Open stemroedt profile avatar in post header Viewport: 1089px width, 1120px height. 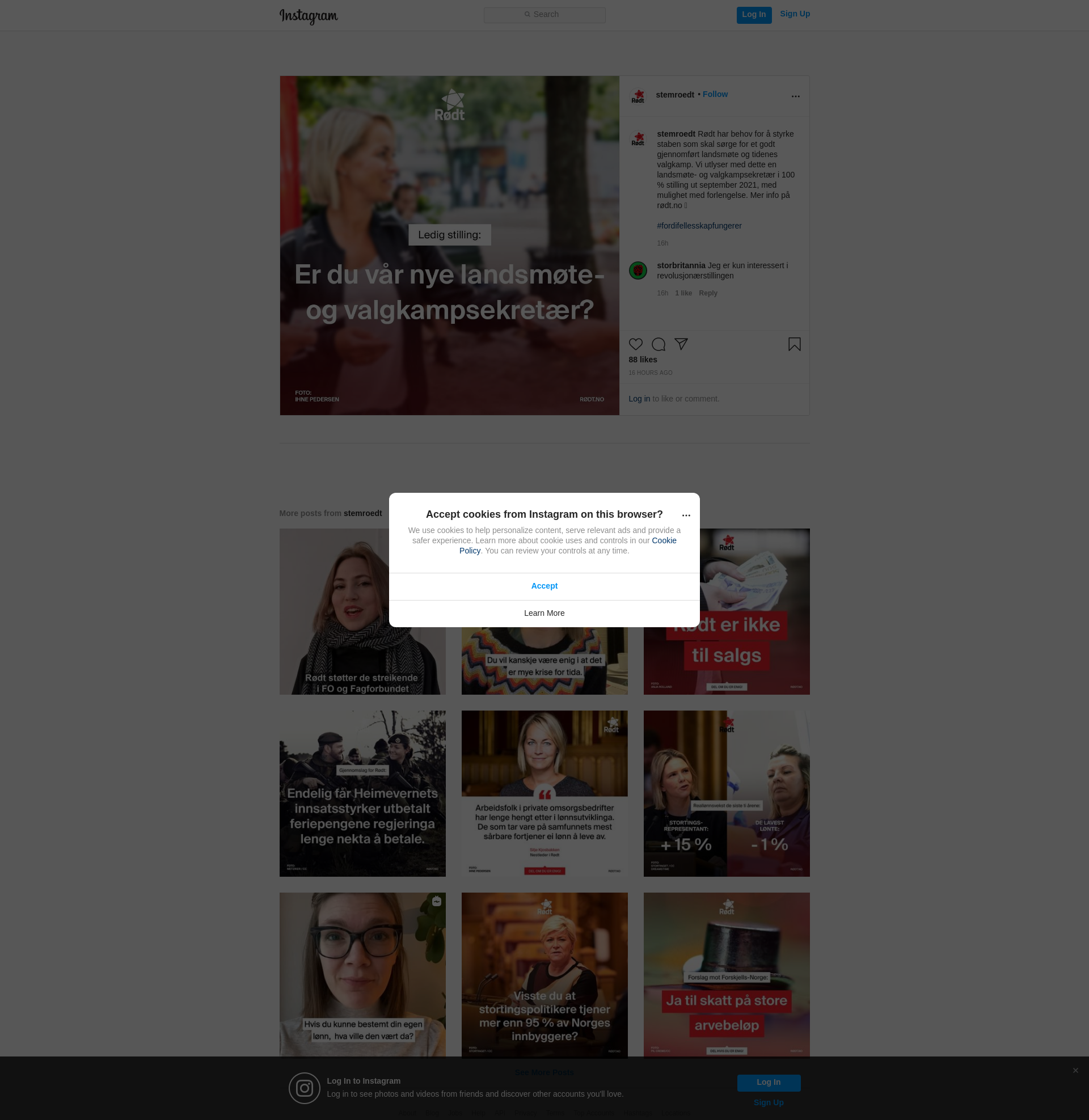(638, 96)
